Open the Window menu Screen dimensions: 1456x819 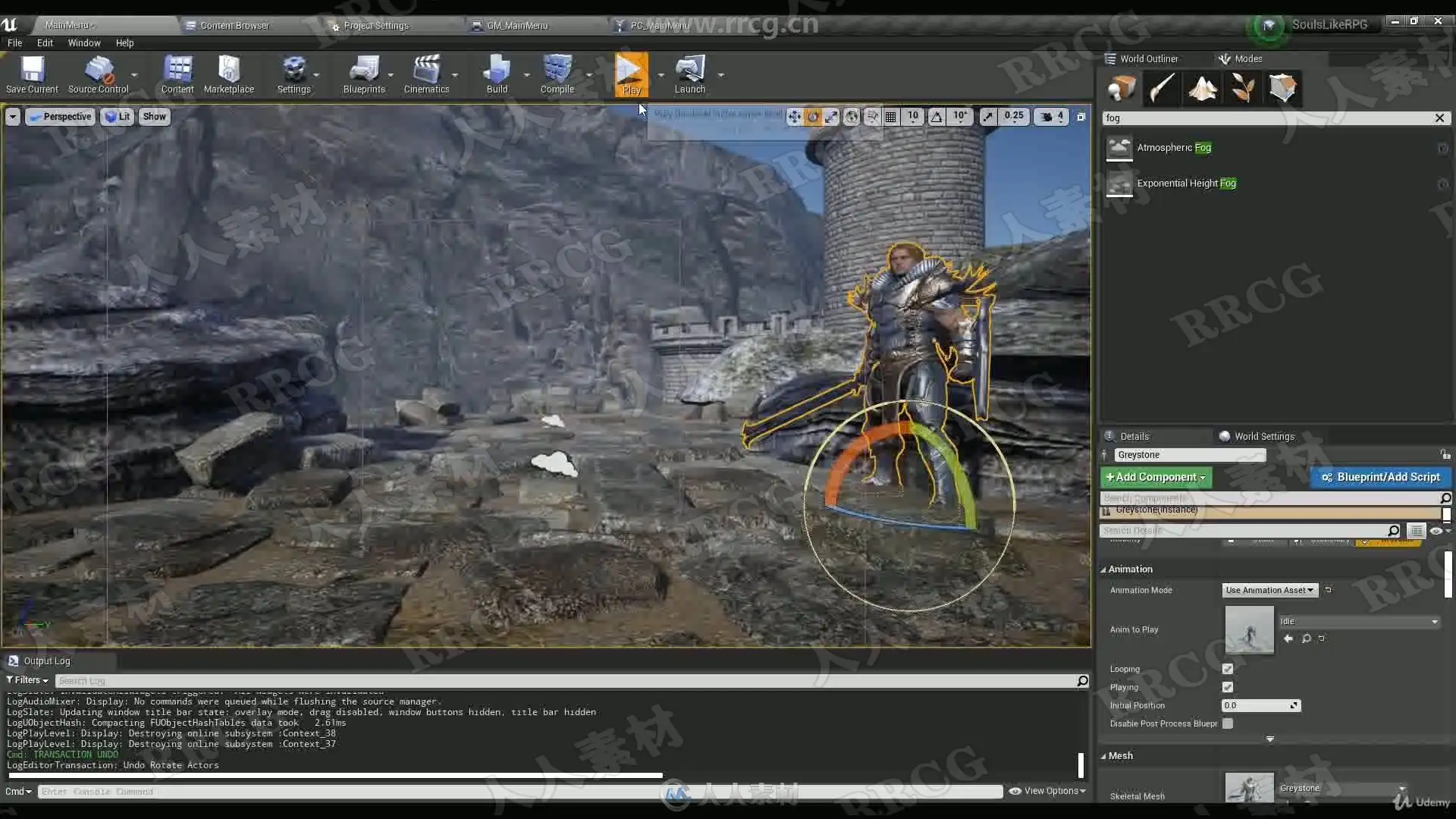[x=83, y=43]
